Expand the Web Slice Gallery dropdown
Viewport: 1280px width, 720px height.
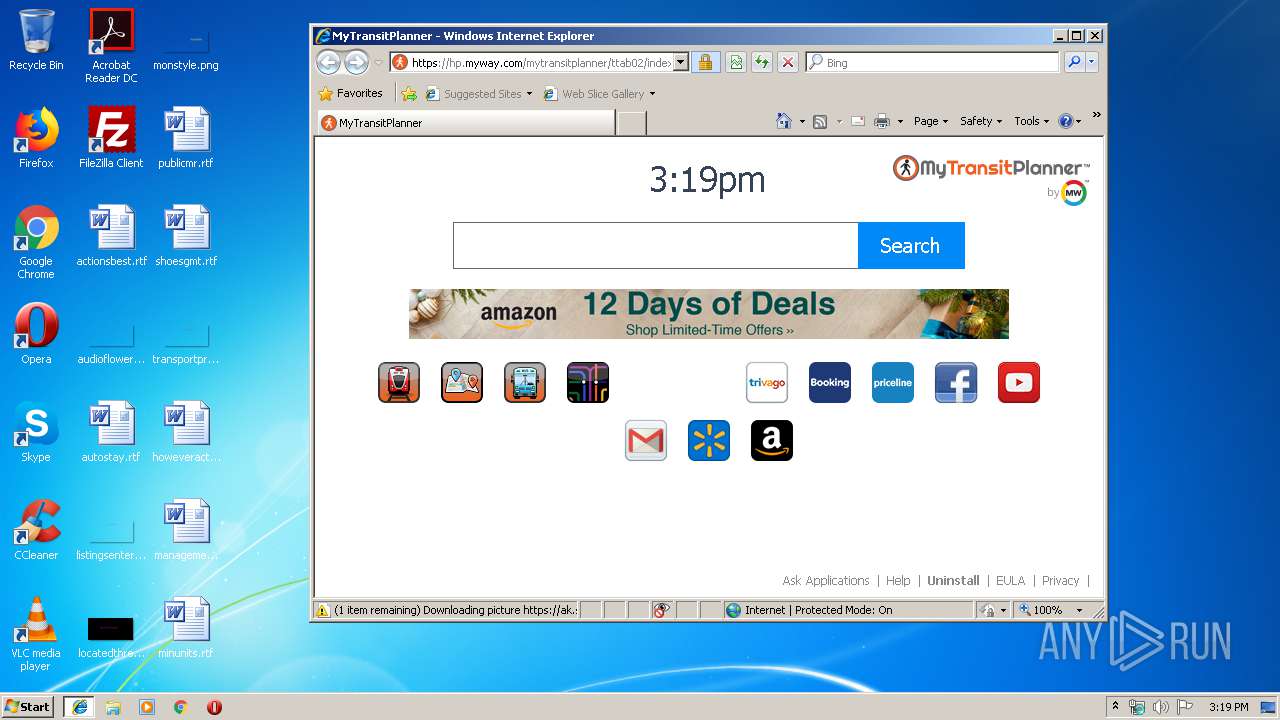coord(652,94)
